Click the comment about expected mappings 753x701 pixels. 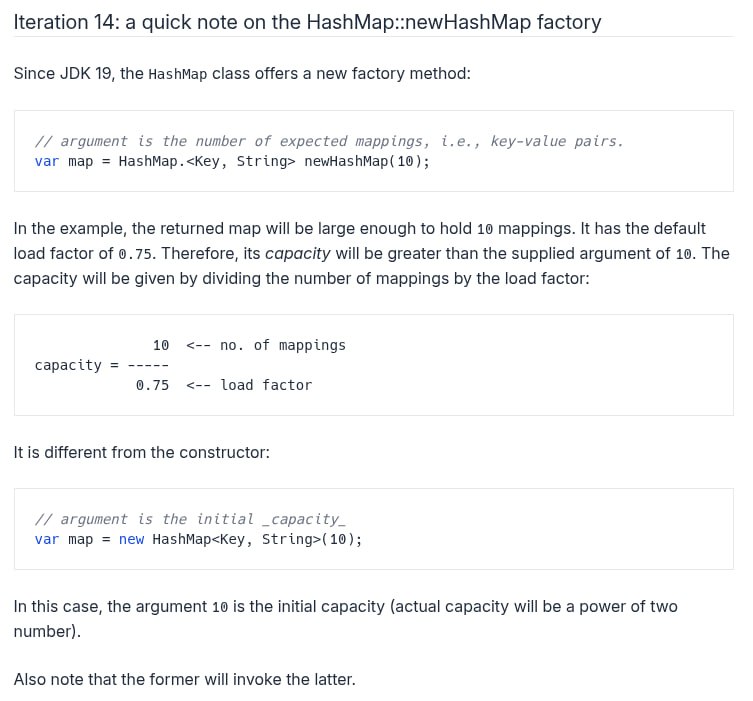click(329, 141)
